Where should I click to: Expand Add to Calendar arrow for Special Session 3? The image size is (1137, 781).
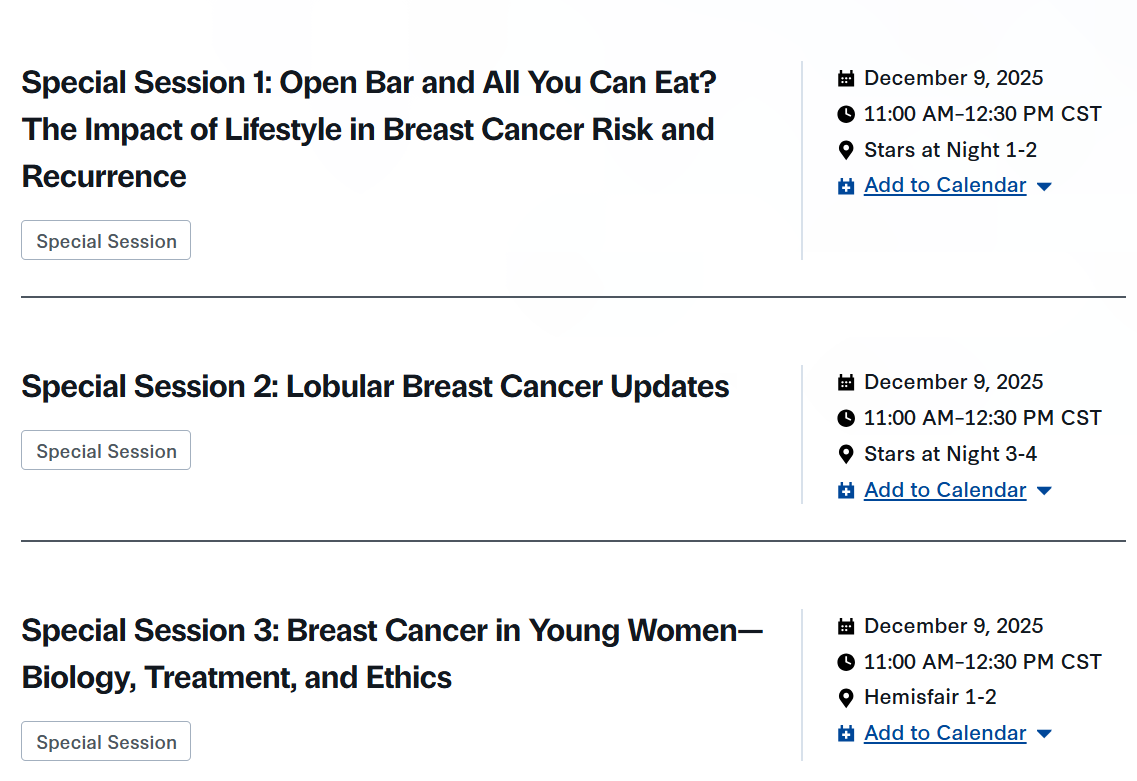pos(1044,734)
